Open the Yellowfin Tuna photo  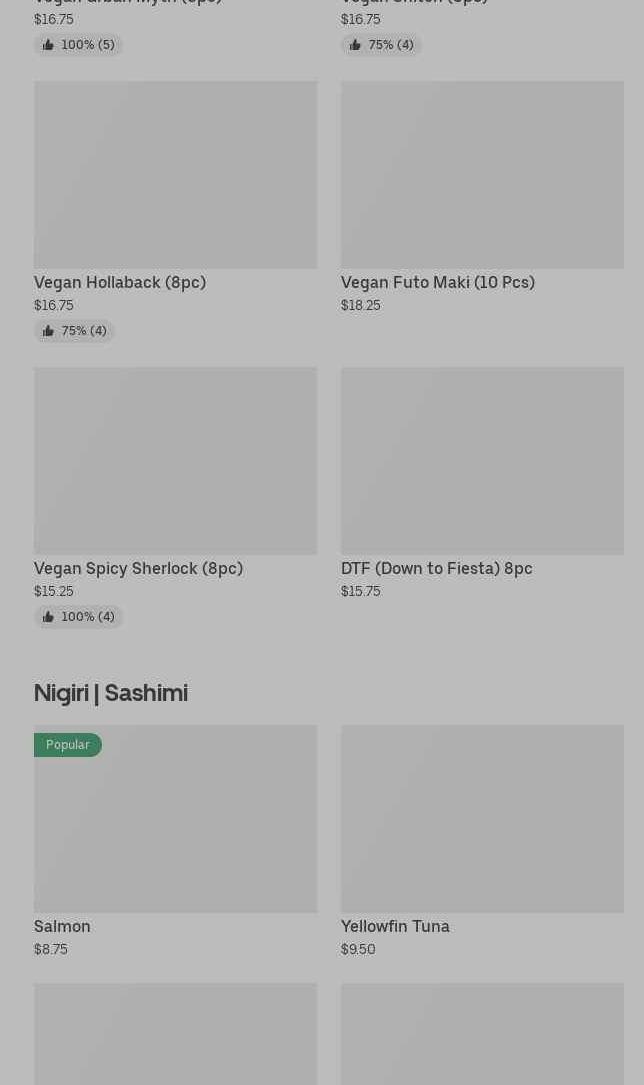click(482, 819)
